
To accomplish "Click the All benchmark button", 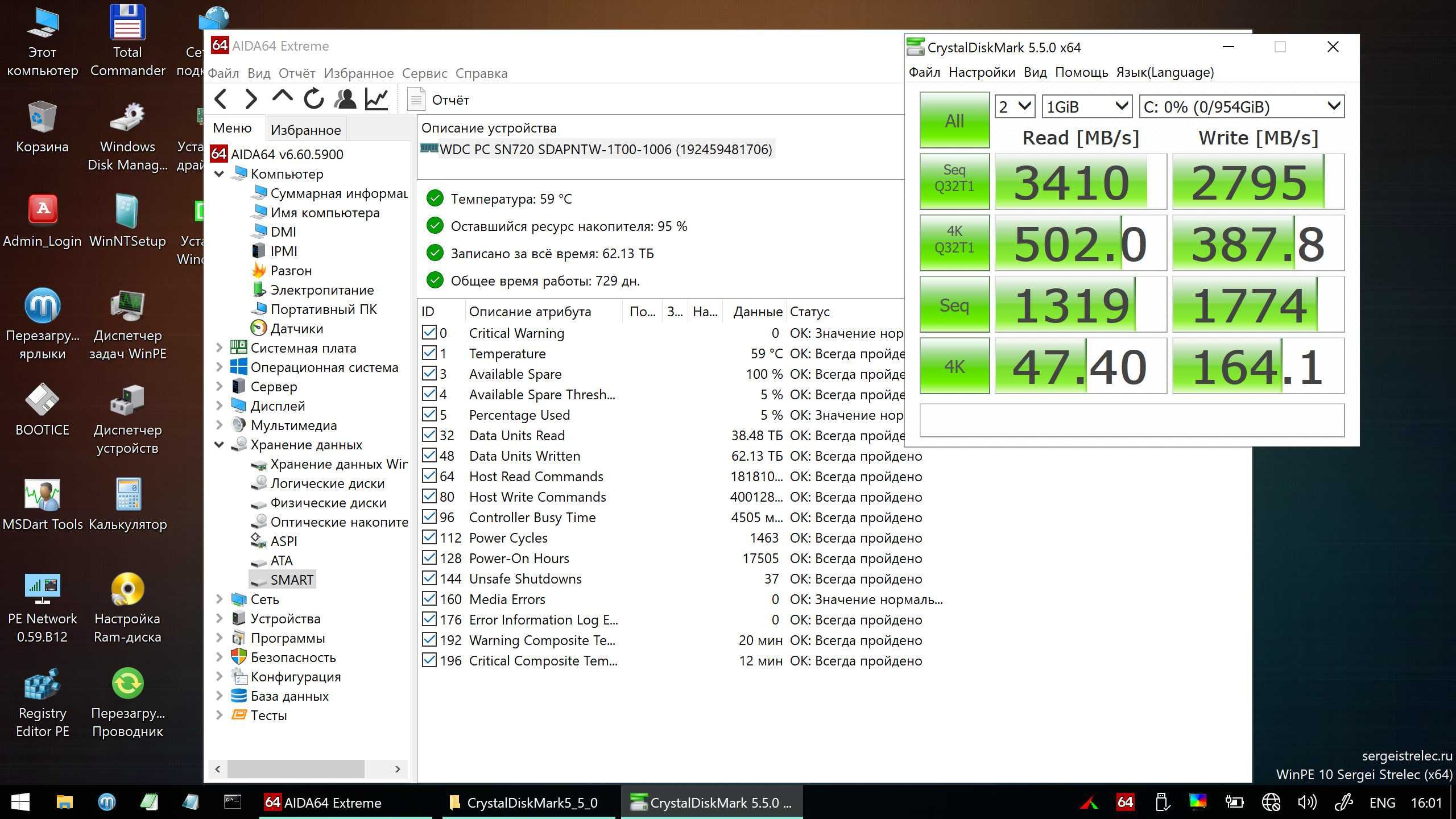I will click(x=954, y=121).
